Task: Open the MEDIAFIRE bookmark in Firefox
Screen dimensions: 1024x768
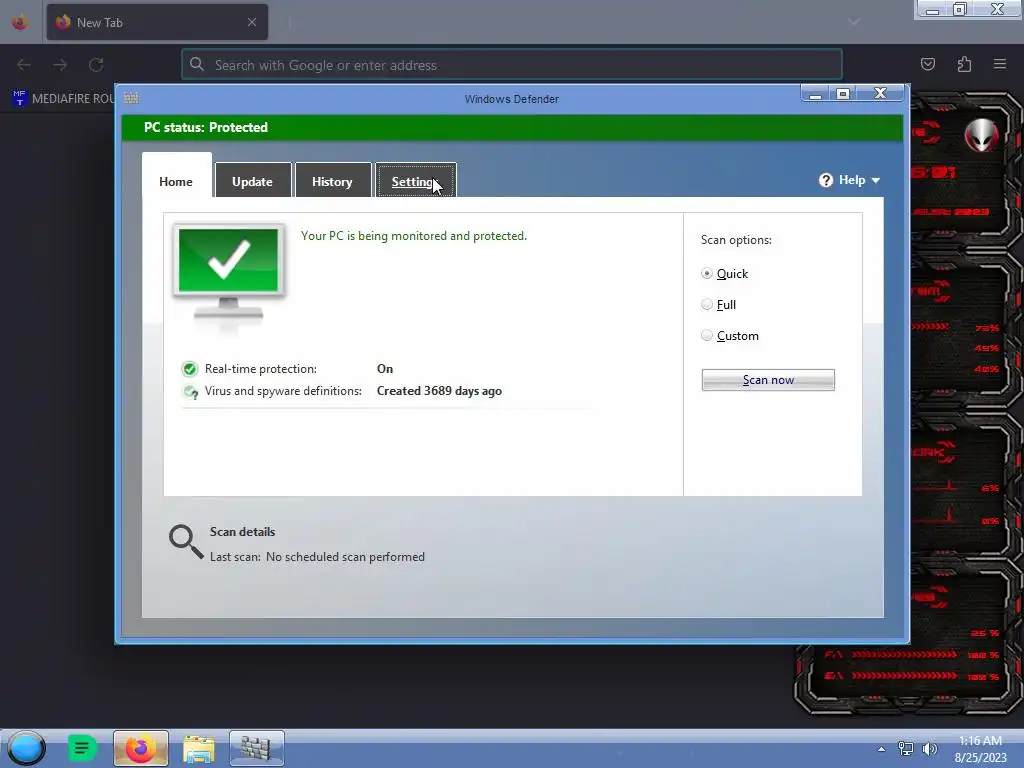Action: click(x=64, y=99)
